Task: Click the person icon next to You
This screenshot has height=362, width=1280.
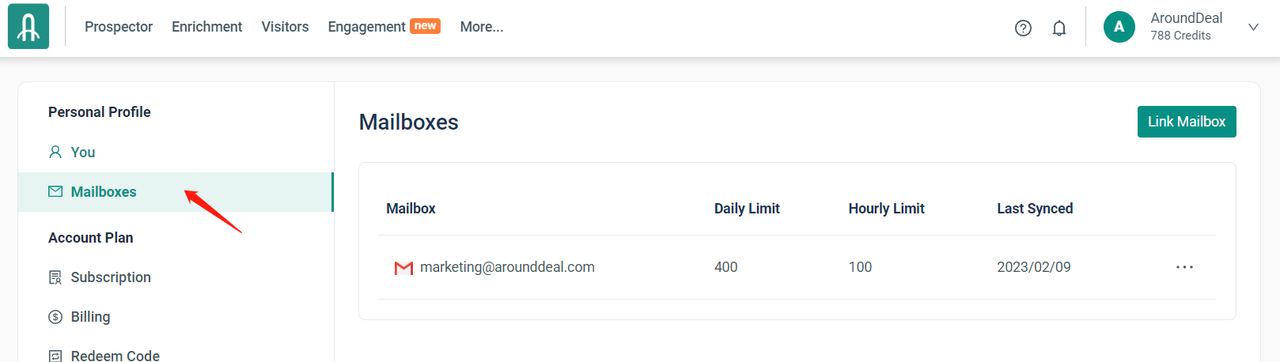Action: 56,152
